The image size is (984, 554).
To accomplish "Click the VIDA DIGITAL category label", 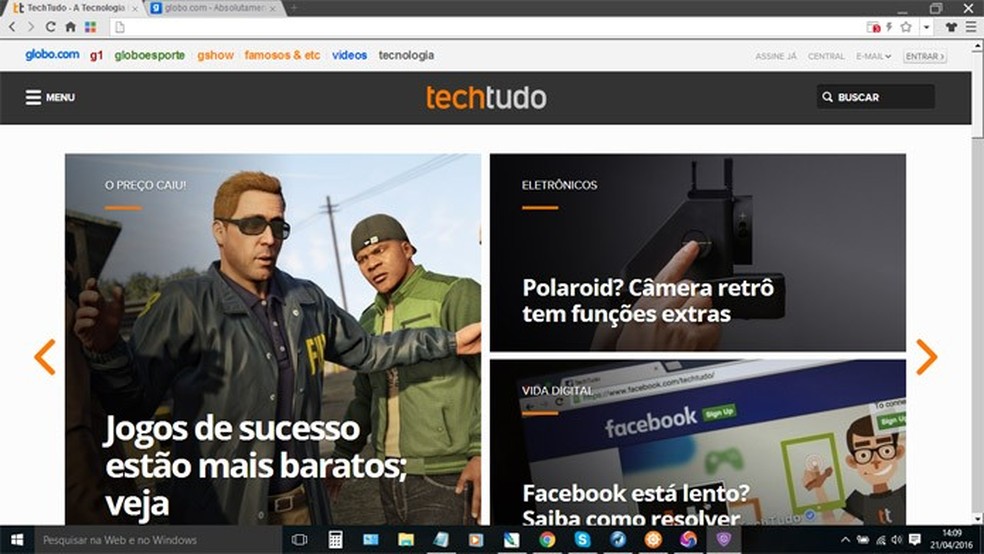I will [x=557, y=390].
